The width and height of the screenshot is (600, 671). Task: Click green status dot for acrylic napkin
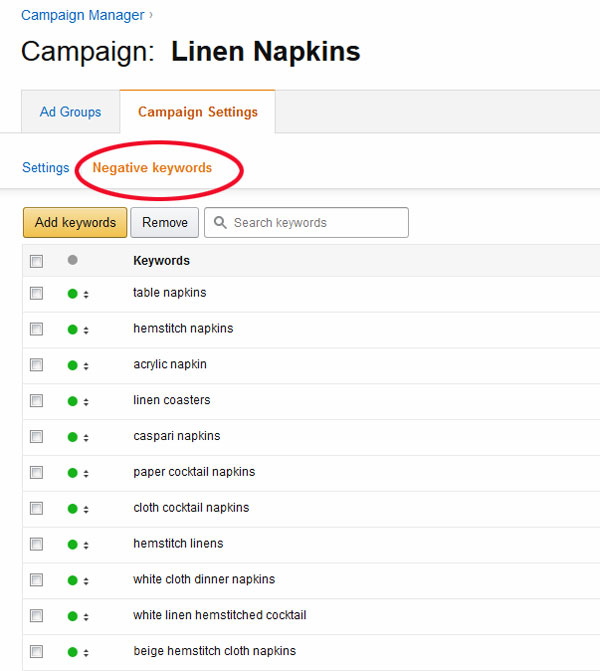(73, 365)
